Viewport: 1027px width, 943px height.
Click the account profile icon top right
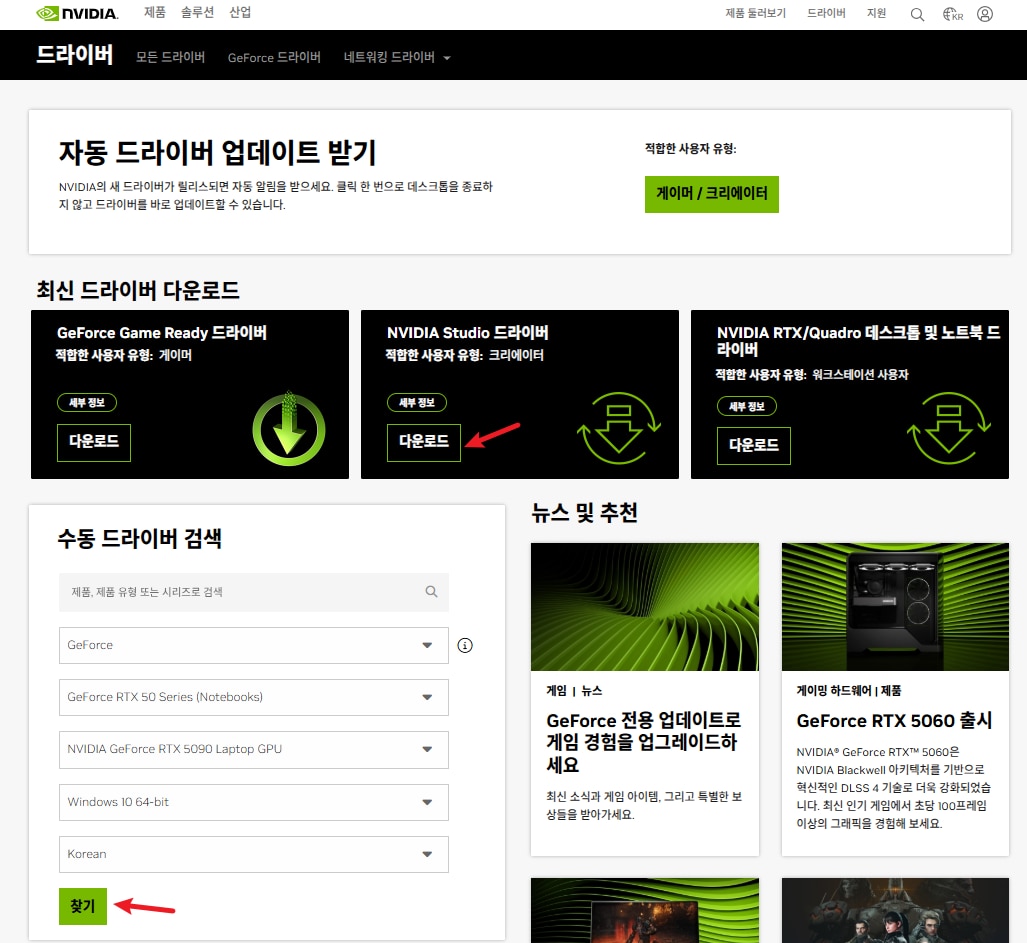[x=985, y=14]
